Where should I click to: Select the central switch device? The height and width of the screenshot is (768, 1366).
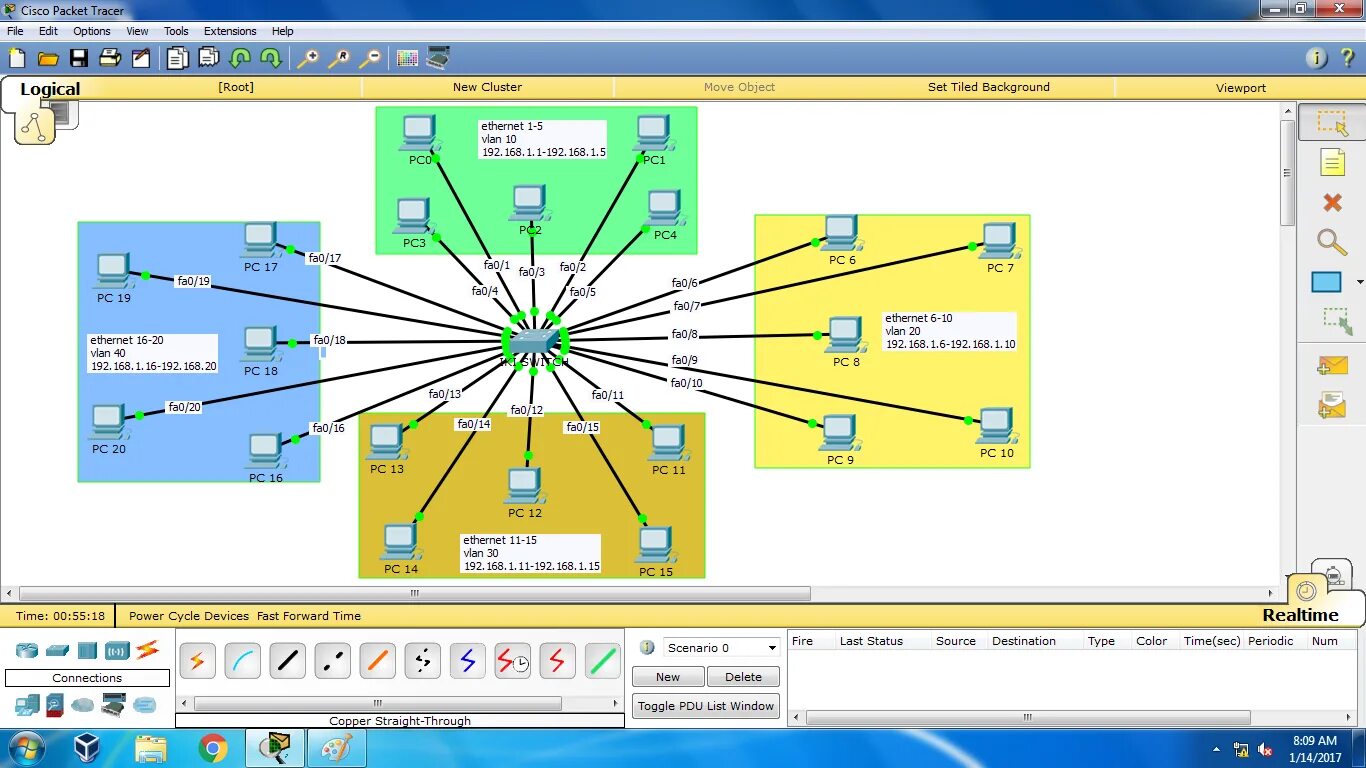(x=534, y=343)
